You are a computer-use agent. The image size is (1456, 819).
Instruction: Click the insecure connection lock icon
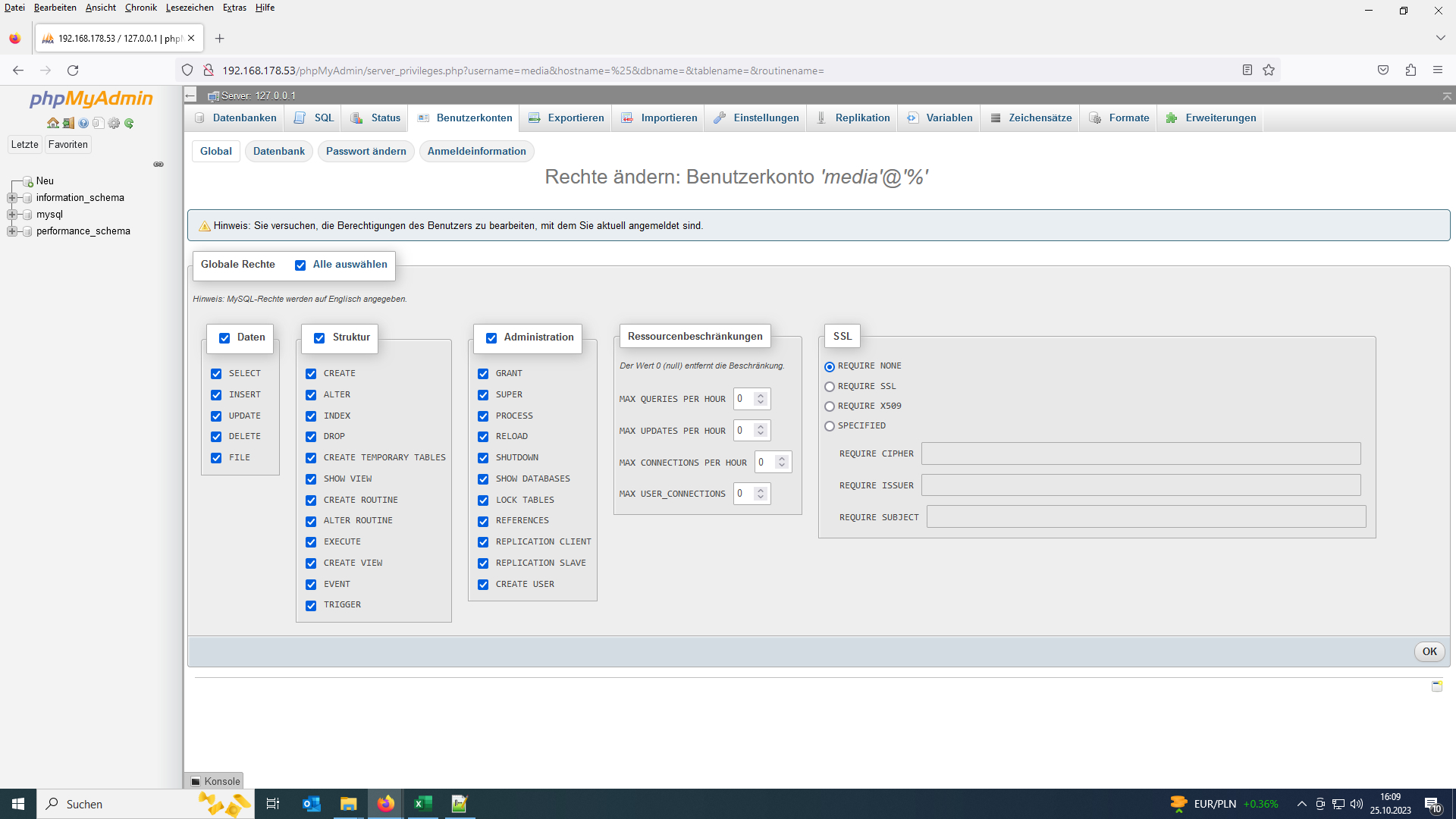209,70
